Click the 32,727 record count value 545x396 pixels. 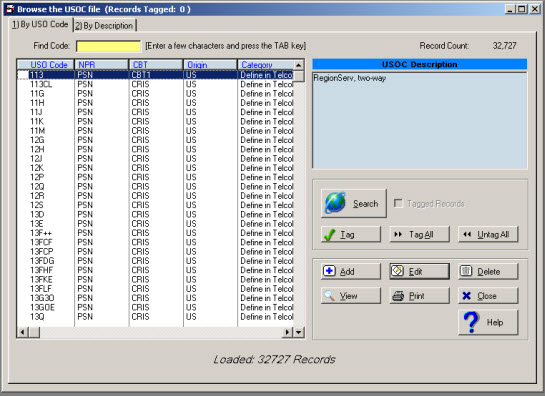pyautogui.click(x=504, y=46)
